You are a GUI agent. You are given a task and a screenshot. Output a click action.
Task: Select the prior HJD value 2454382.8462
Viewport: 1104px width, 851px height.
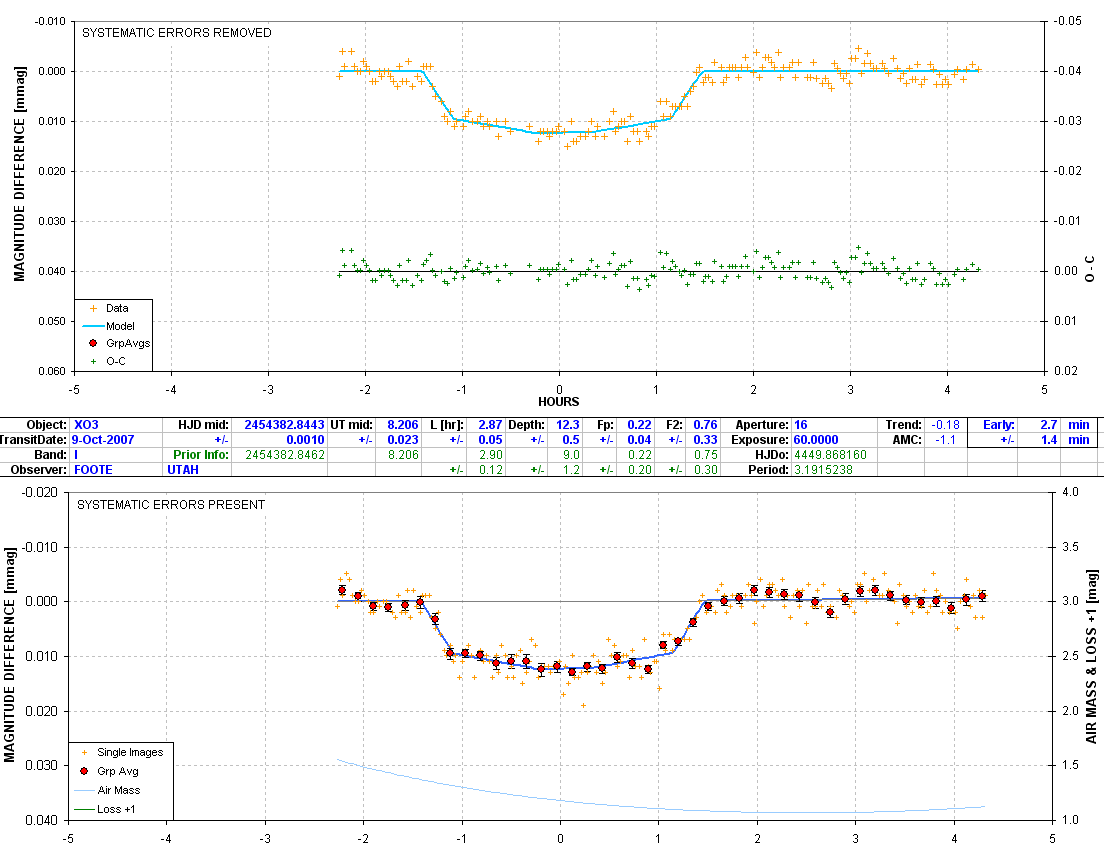284,455
